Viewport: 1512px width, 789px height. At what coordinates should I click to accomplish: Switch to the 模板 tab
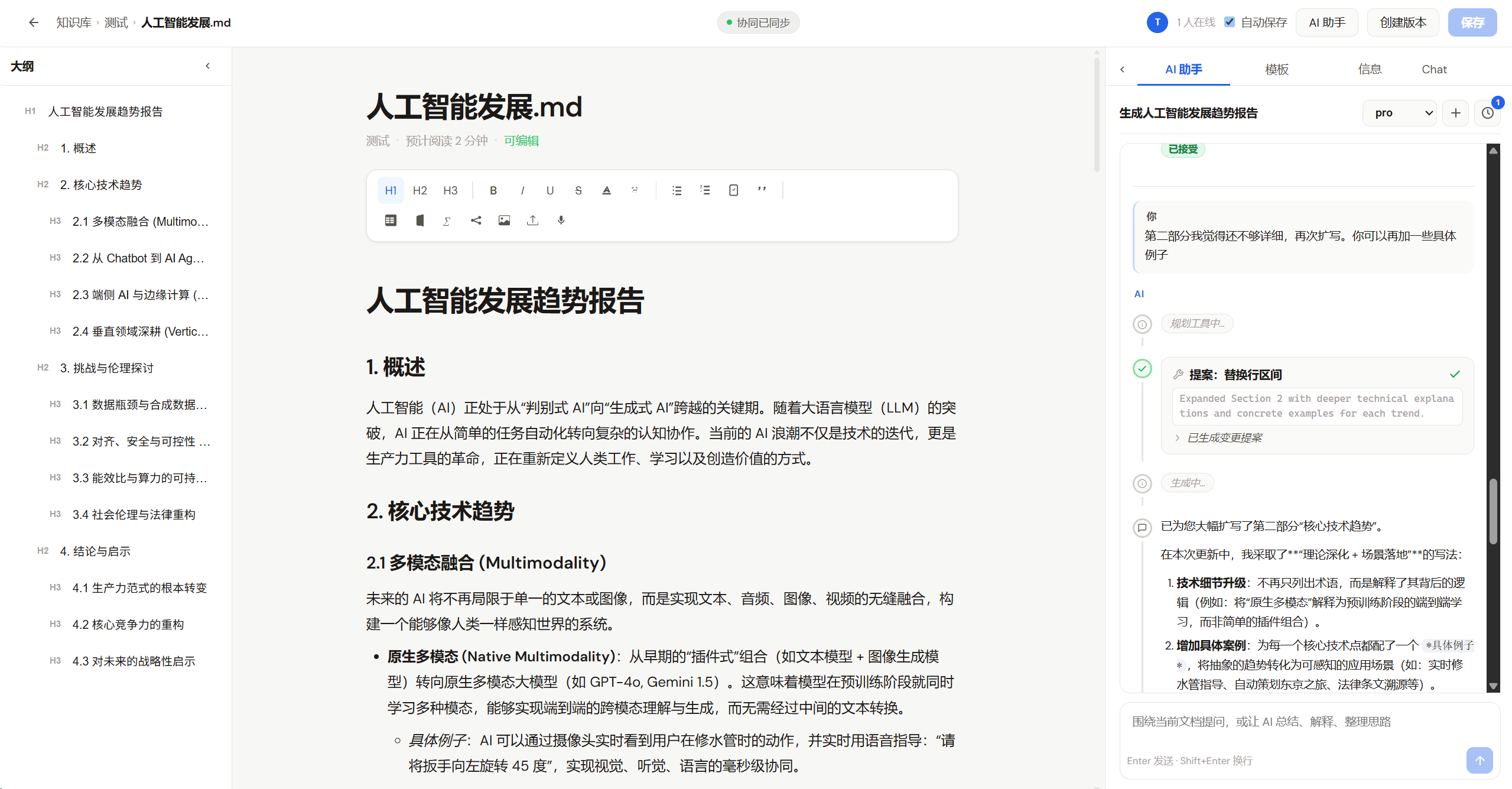coord(1276,70)
